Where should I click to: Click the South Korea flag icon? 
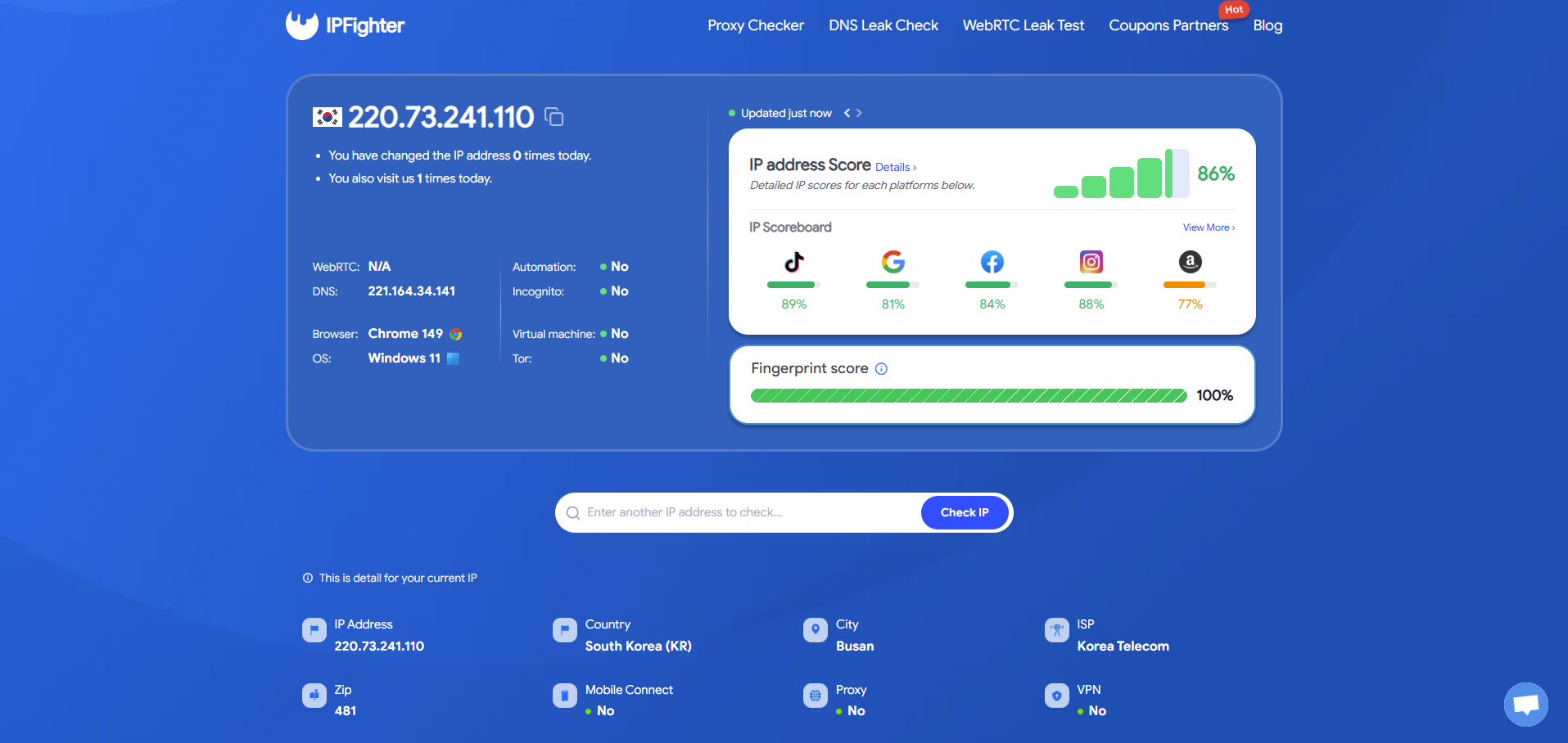(x=328, y=117)
